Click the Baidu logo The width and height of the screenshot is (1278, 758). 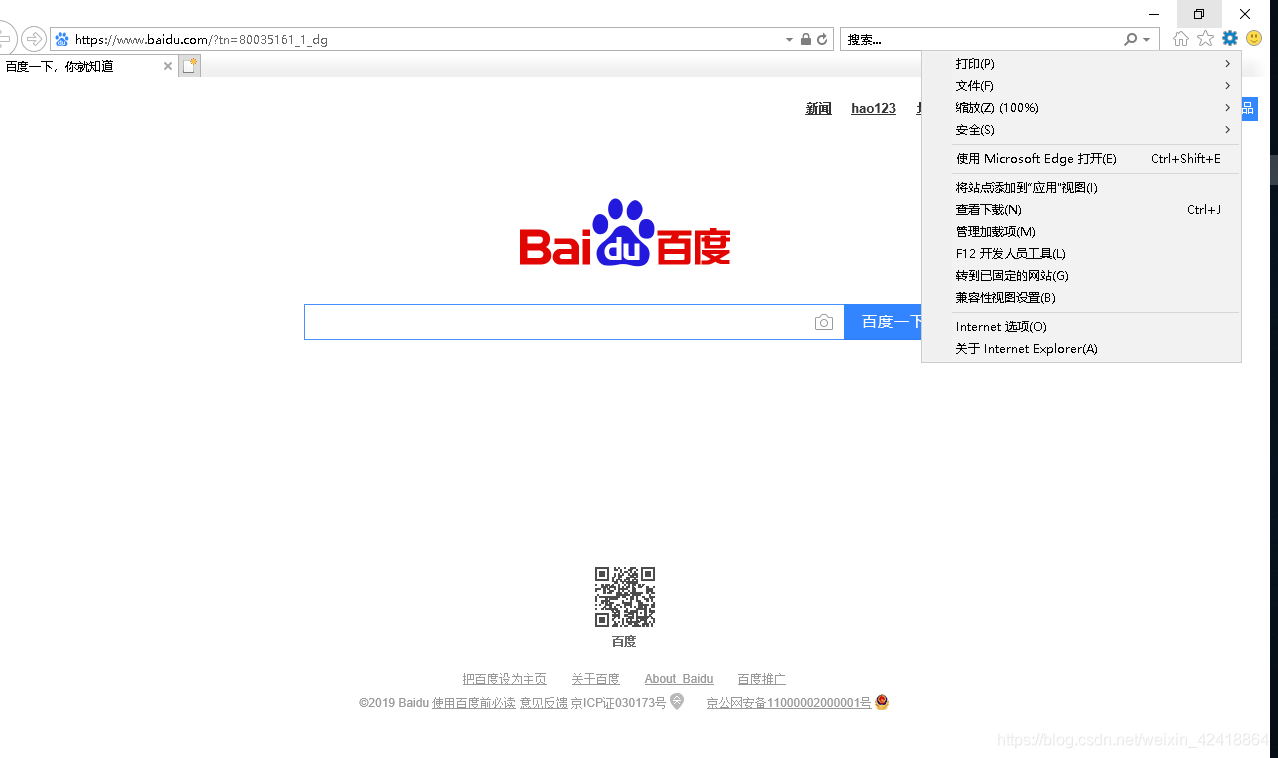click(x=624, y=232)
